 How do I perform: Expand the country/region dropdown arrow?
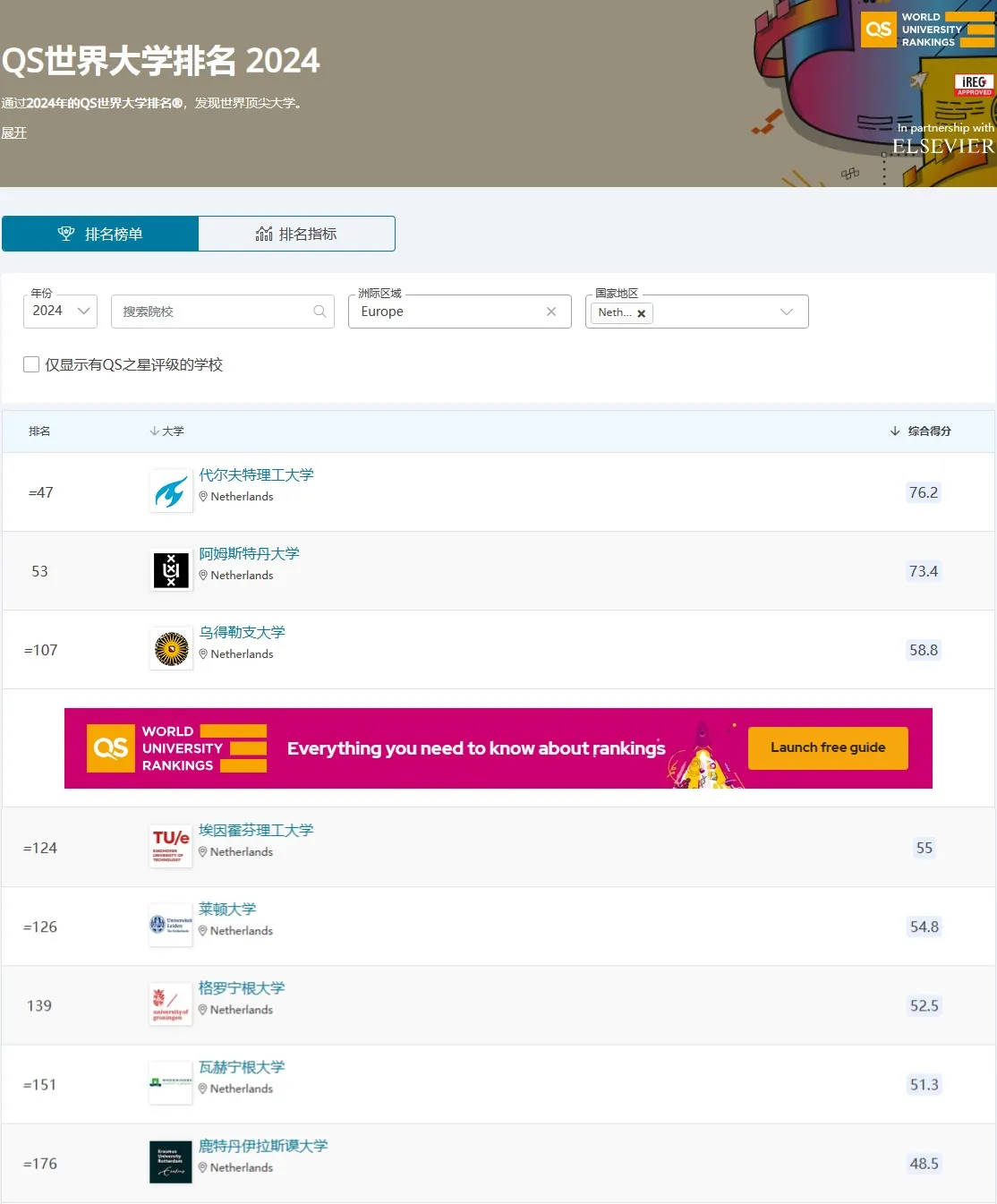tap(787, 312)
